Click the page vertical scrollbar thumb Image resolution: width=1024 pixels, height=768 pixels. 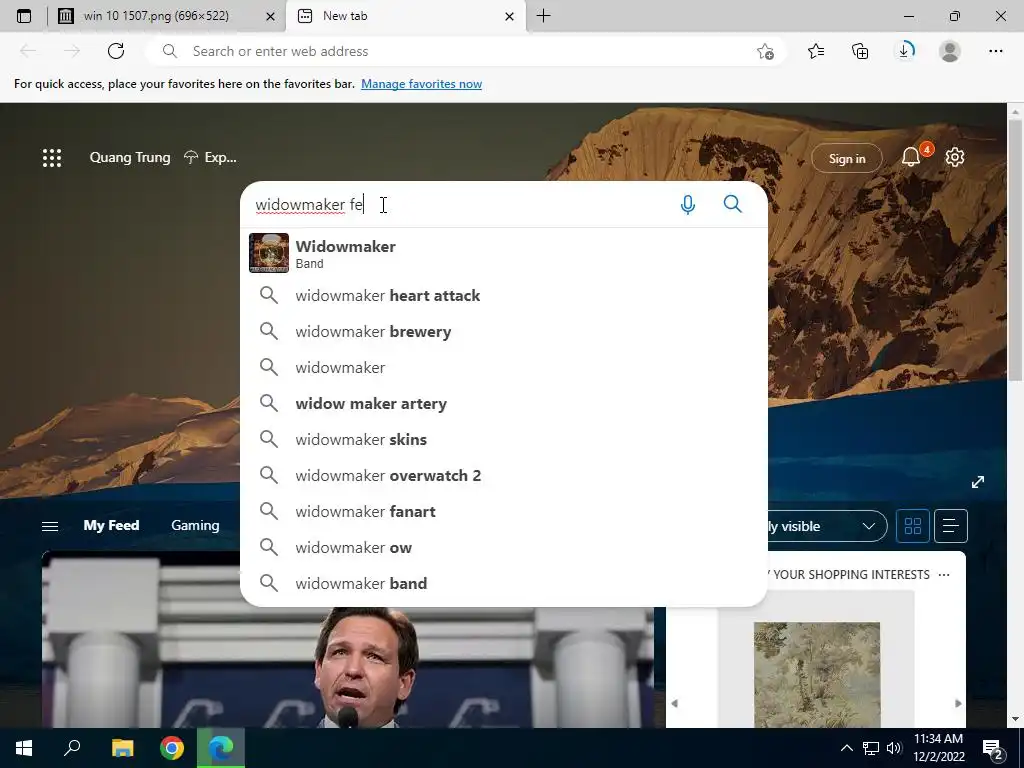[1015, 250]
